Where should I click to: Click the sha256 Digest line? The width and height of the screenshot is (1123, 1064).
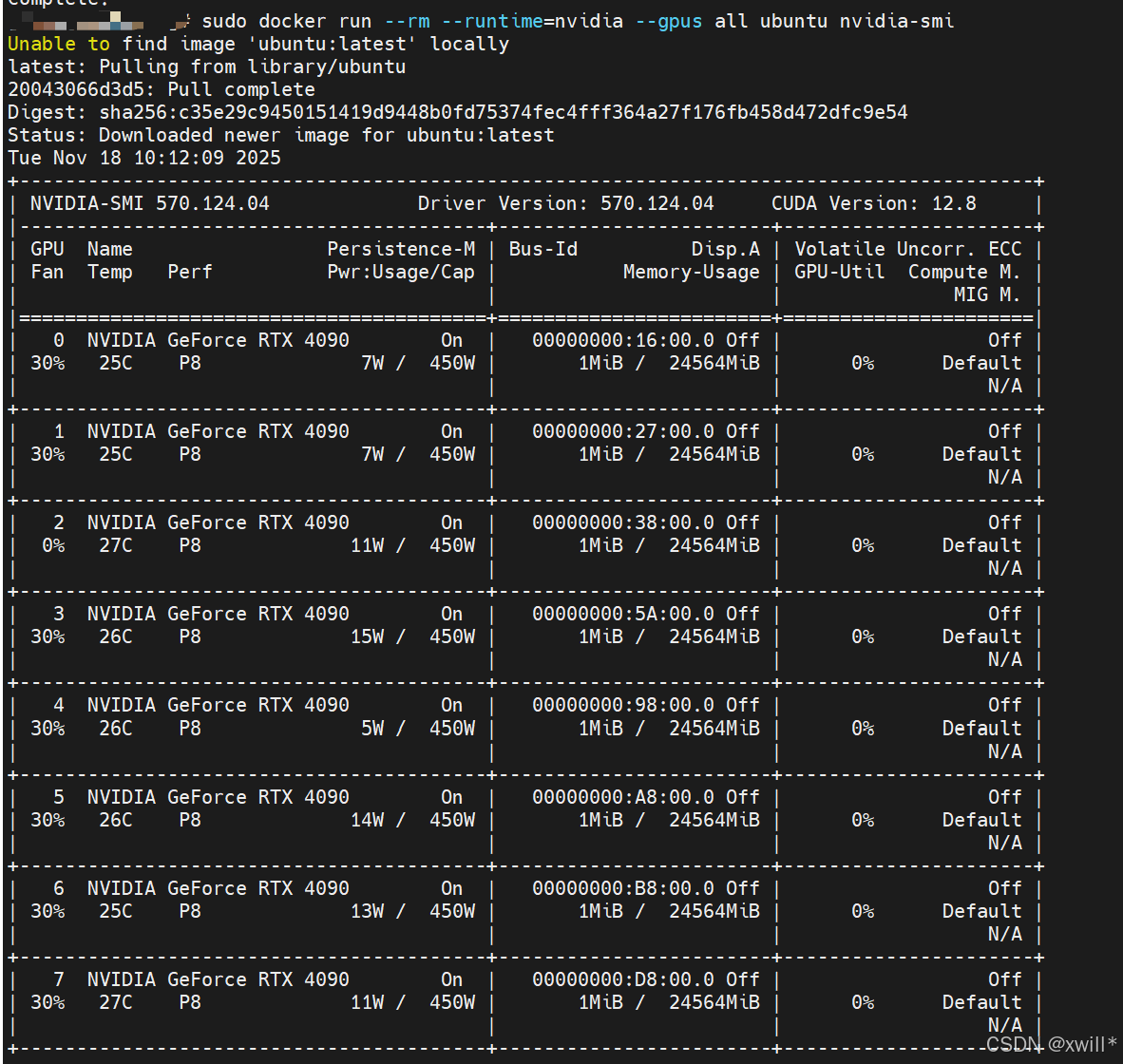click(x=458, y=112)
